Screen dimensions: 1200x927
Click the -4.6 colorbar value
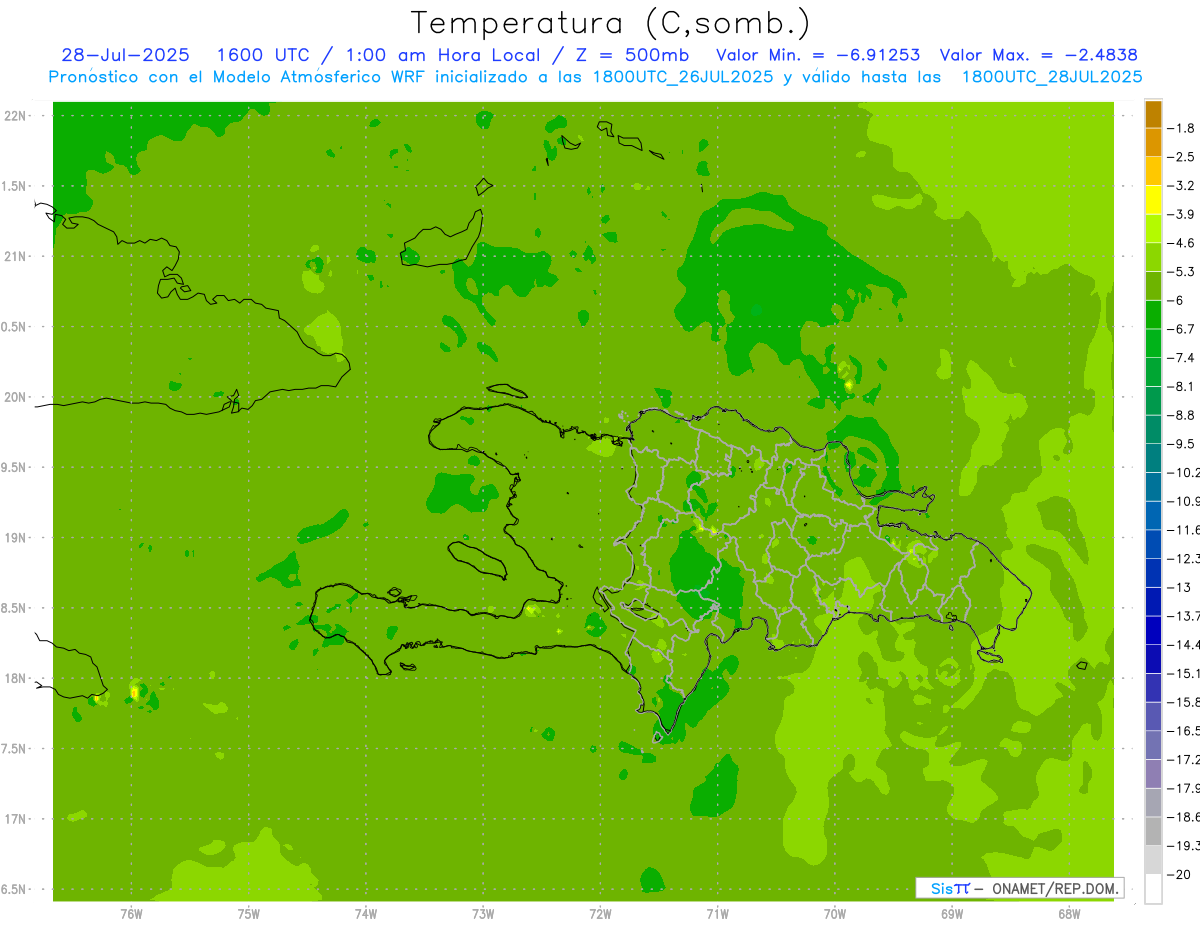coord(1181,243)
